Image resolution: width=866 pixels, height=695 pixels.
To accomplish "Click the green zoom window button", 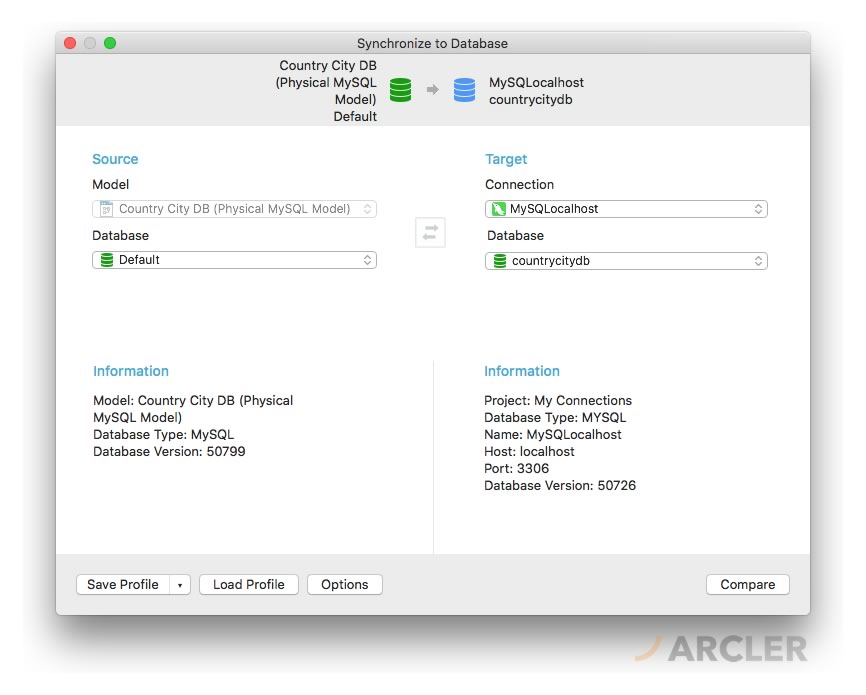I will (110, 43).
